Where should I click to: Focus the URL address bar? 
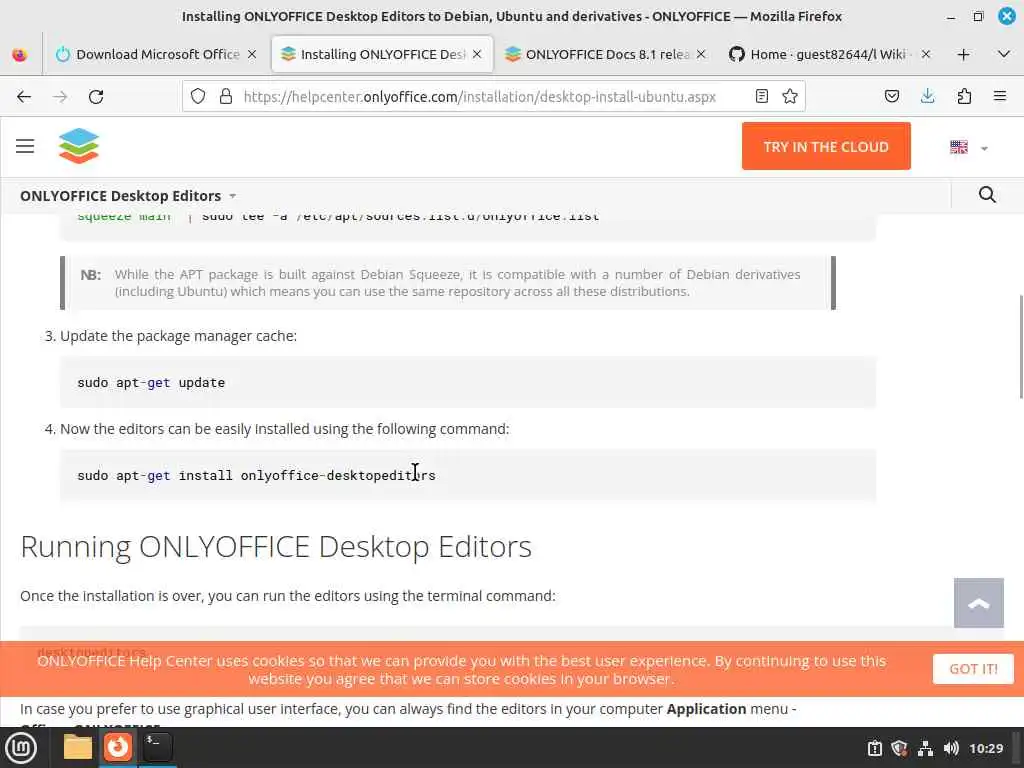(479, 97)
